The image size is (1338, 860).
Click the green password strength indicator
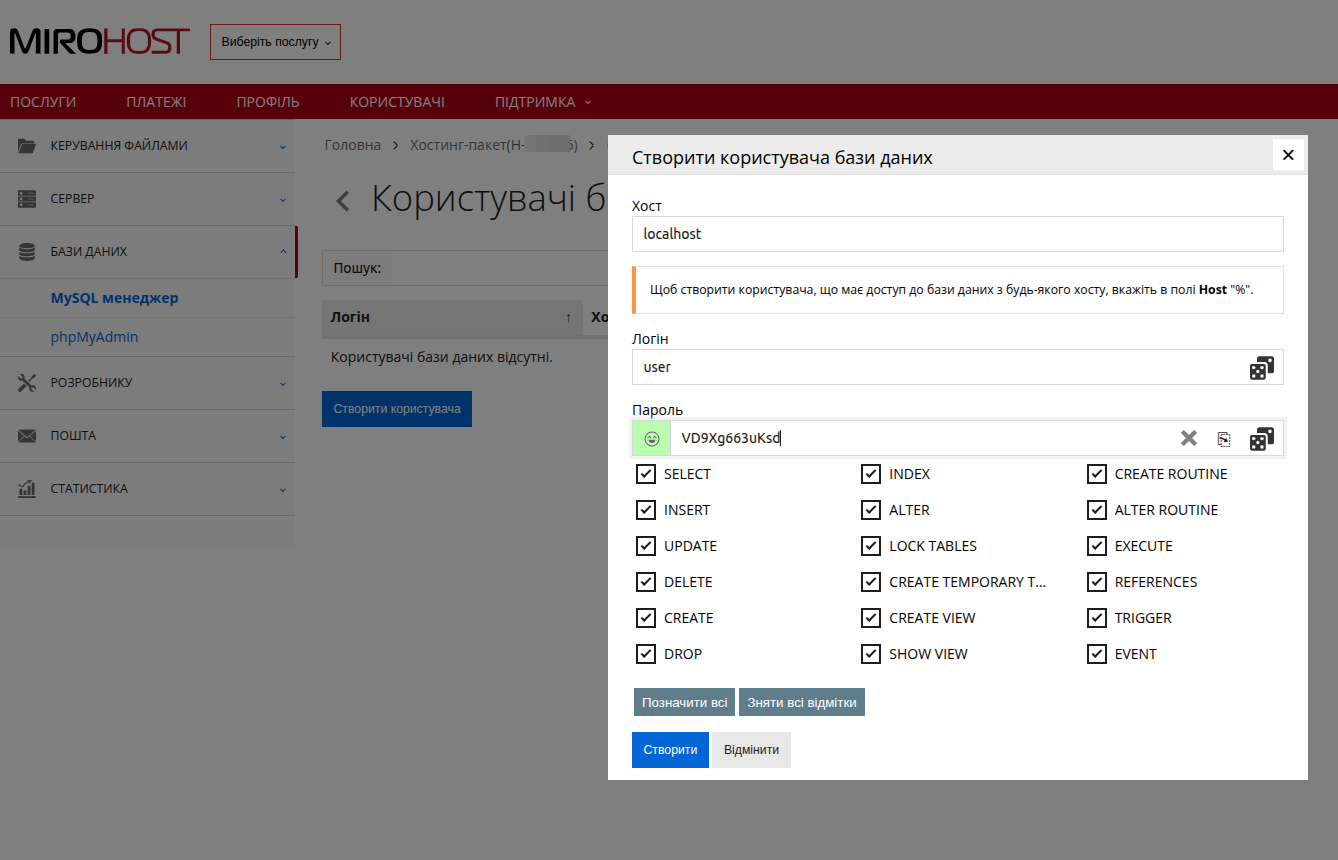[651, 438]
